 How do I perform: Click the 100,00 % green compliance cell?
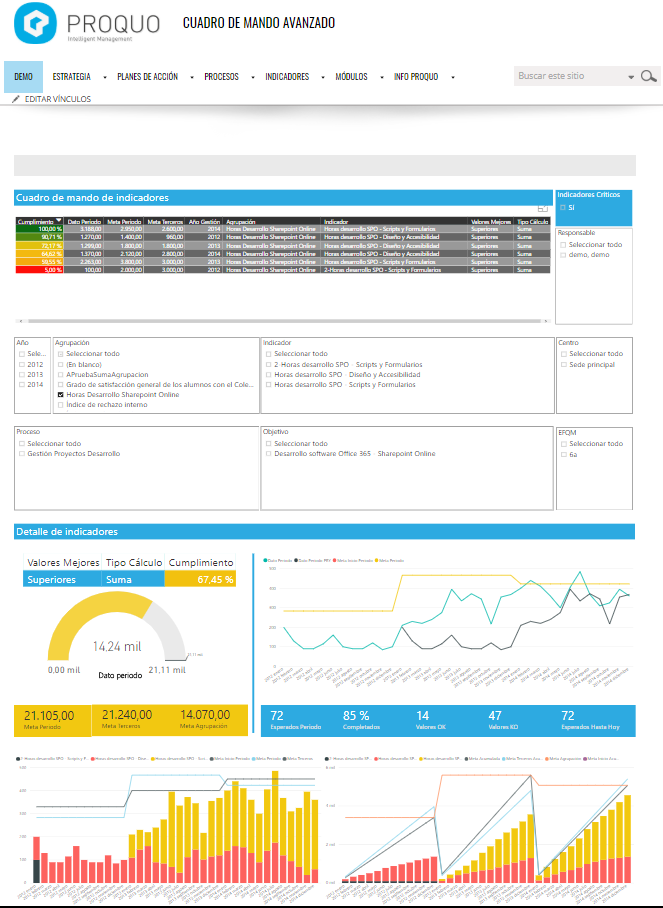[39, 229]
